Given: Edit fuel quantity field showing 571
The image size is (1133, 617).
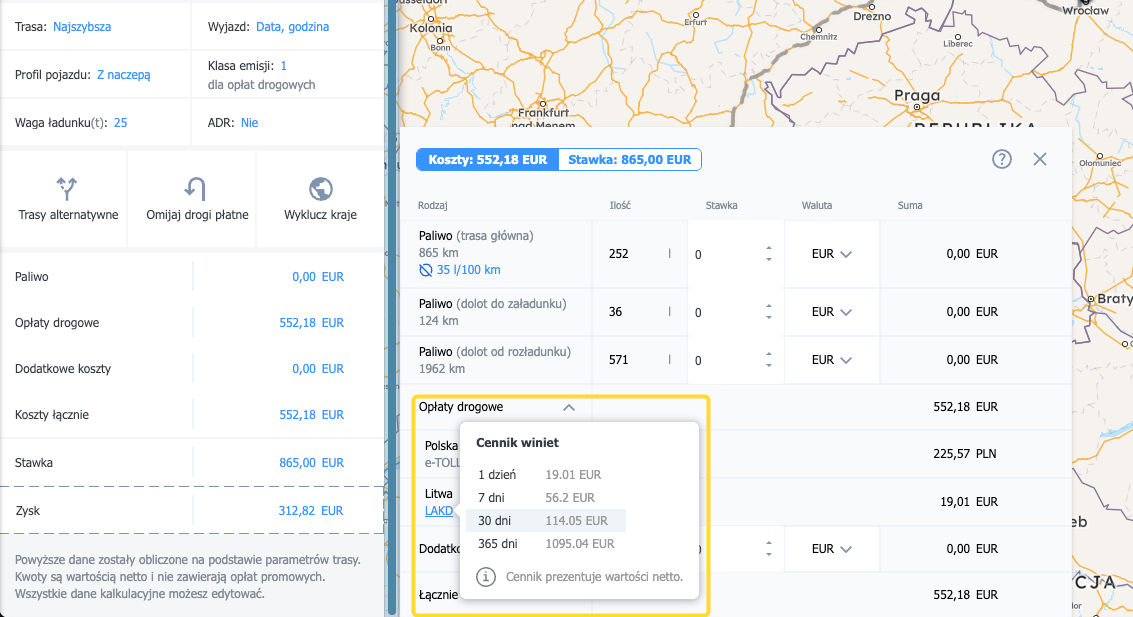Looking at the screenshot, I should (x=639, y=360).
